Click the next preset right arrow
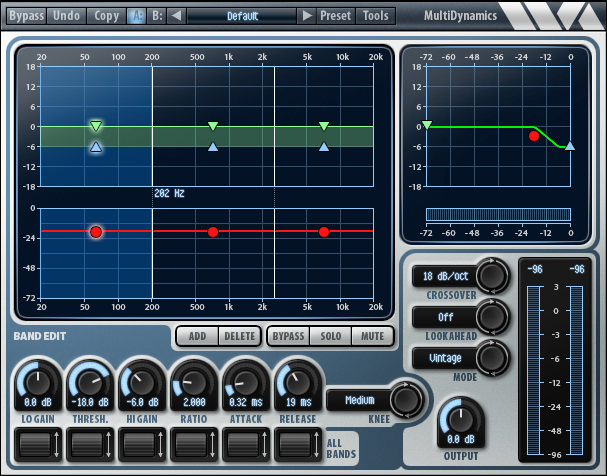The width and height of the screenshot is (607, 476). (x=307, y=16)
